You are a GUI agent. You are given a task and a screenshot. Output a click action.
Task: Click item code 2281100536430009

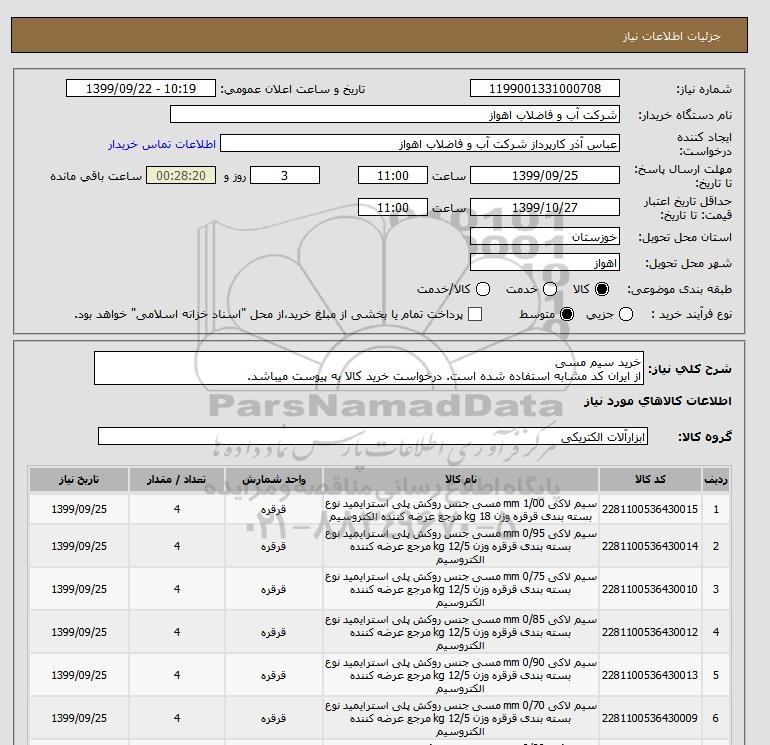point(650,718)
